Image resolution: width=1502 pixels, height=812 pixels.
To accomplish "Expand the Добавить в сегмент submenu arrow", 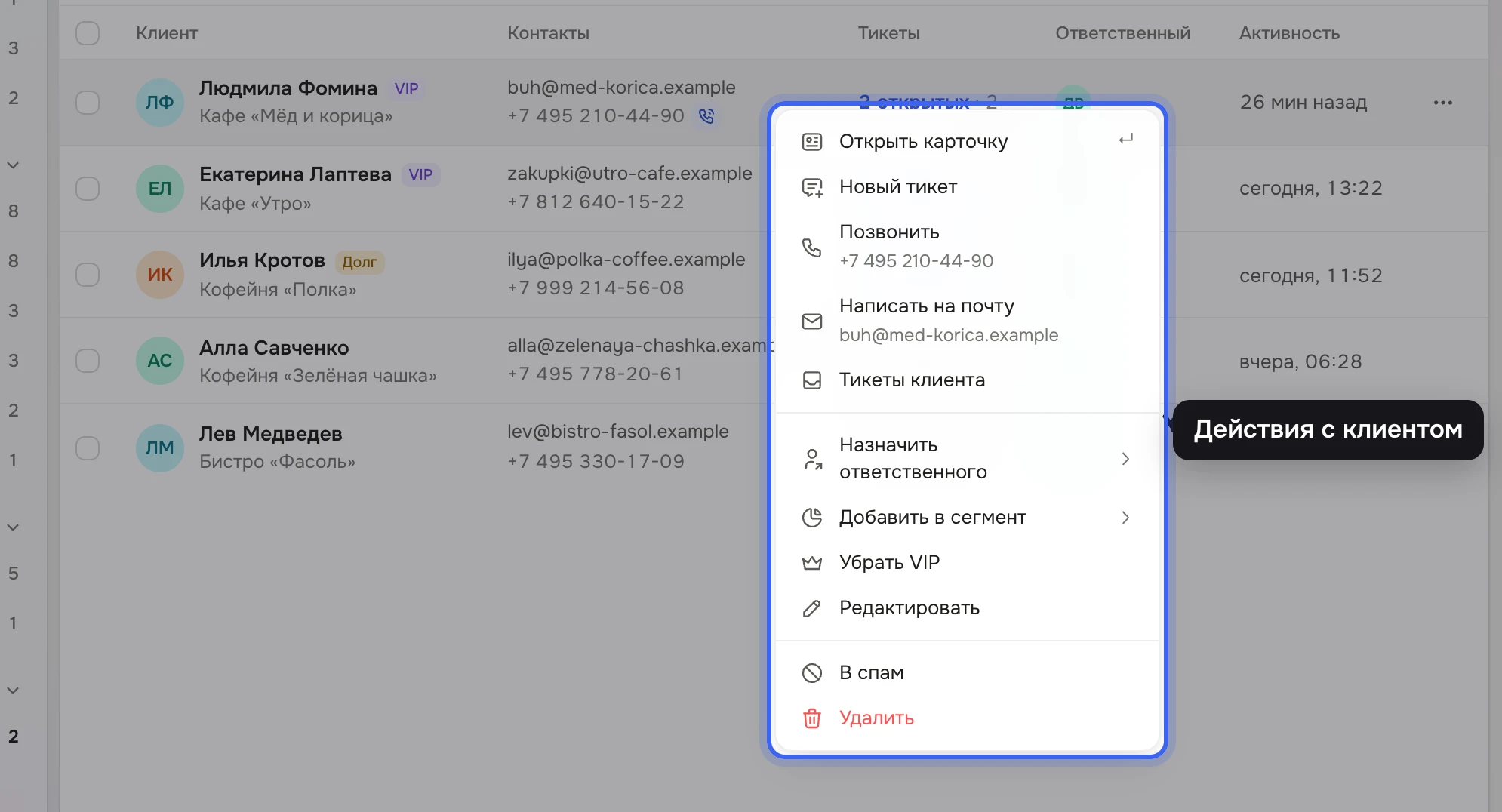I will pos(1125,518).
